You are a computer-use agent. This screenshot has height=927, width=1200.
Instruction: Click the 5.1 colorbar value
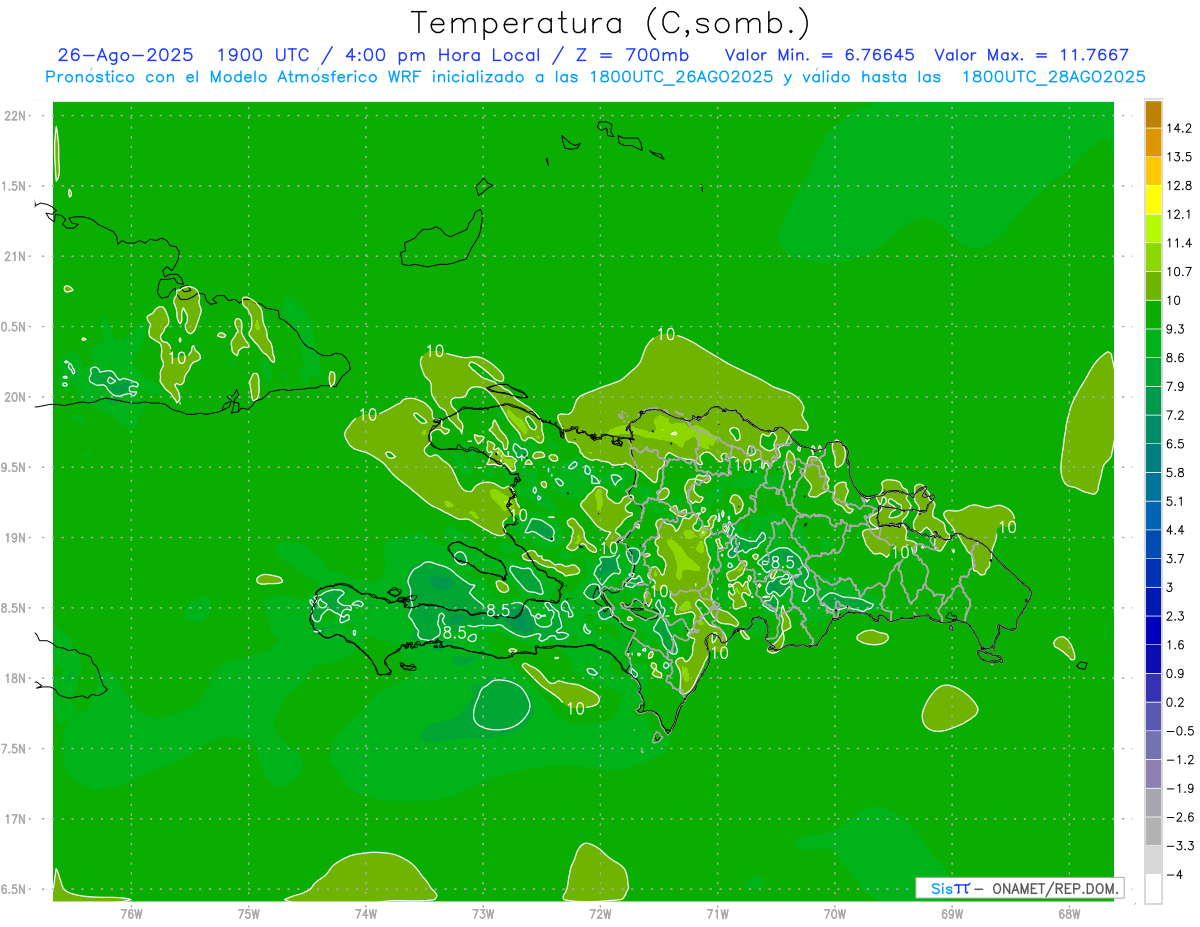pyautogui.click(x=1175, y=501)
